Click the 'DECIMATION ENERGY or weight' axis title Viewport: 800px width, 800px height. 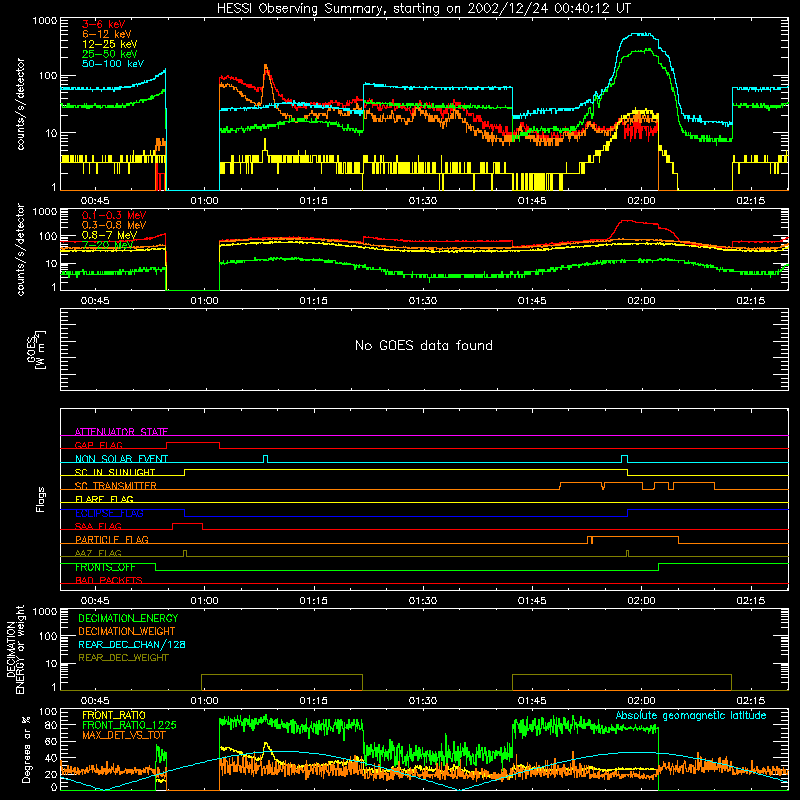pyautogui.click(x=15, y=649)
